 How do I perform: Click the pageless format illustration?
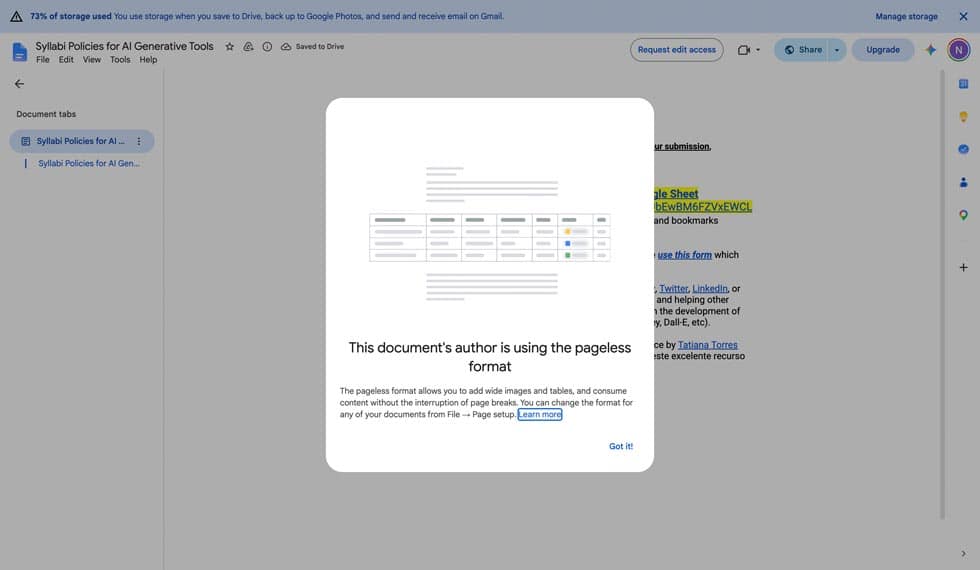(x=490, y=234)
